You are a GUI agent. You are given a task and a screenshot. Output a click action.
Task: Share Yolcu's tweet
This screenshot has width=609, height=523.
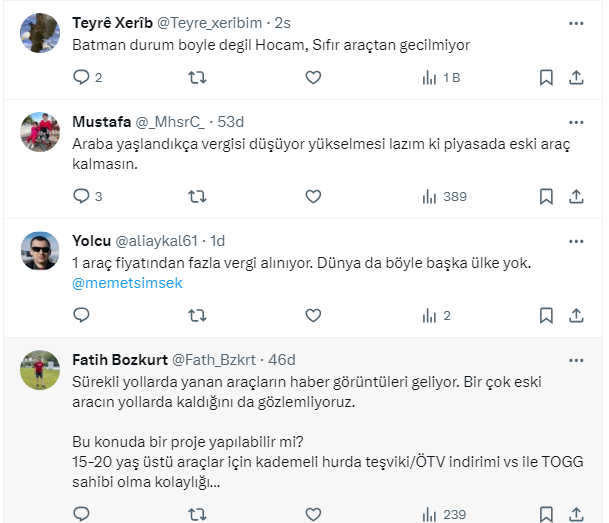[x=576, y=315]
